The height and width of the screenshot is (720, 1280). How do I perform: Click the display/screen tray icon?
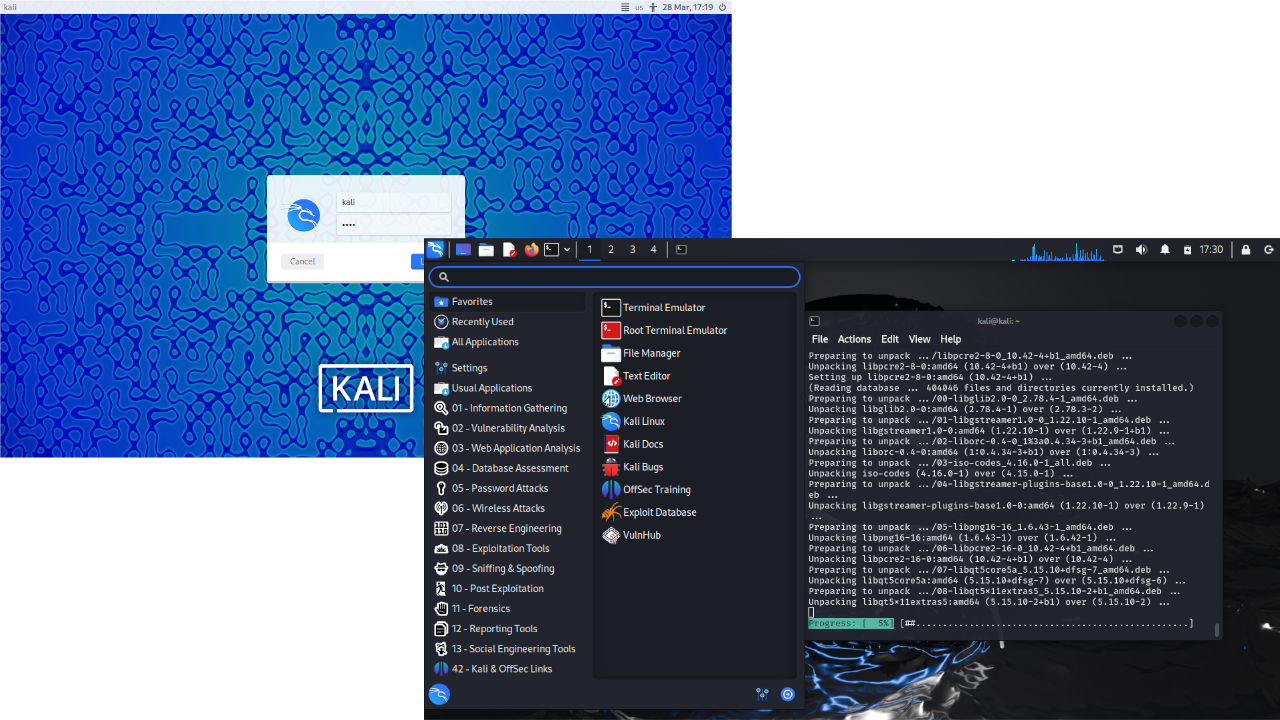[x=1118, y=249]
